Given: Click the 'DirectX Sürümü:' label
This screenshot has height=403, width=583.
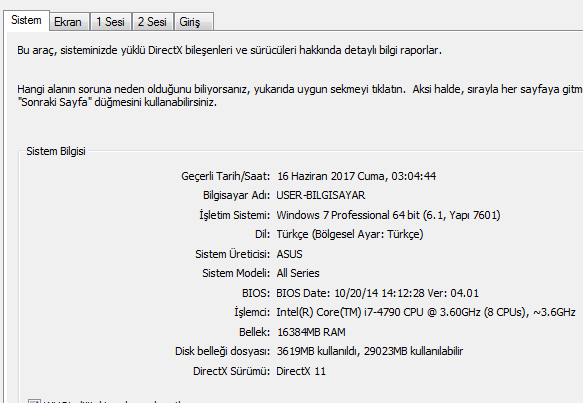Looking at the screenshot, I should point(232,371).
